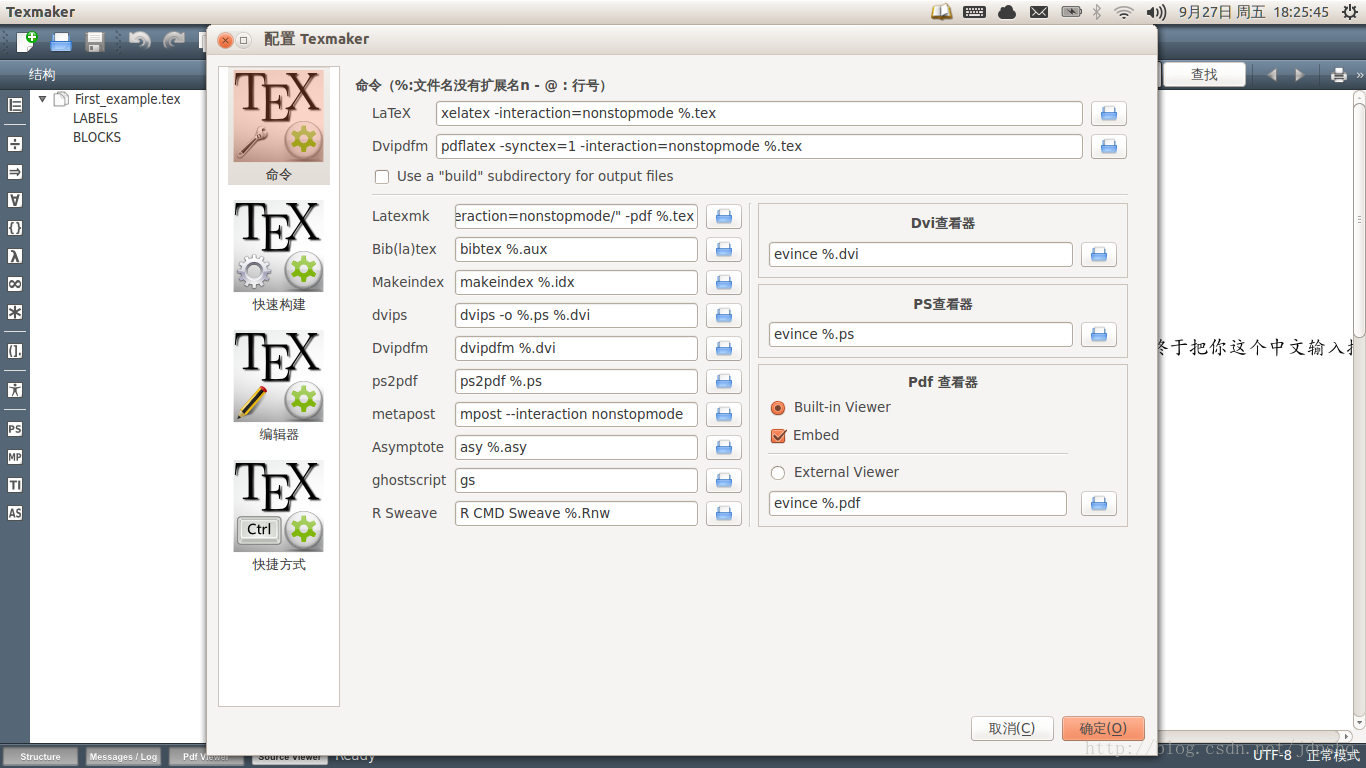Browse for the external Pdf viewer program
Image resolution: width=1366 pixels, height=768 pixels.
click(1099, 503)
